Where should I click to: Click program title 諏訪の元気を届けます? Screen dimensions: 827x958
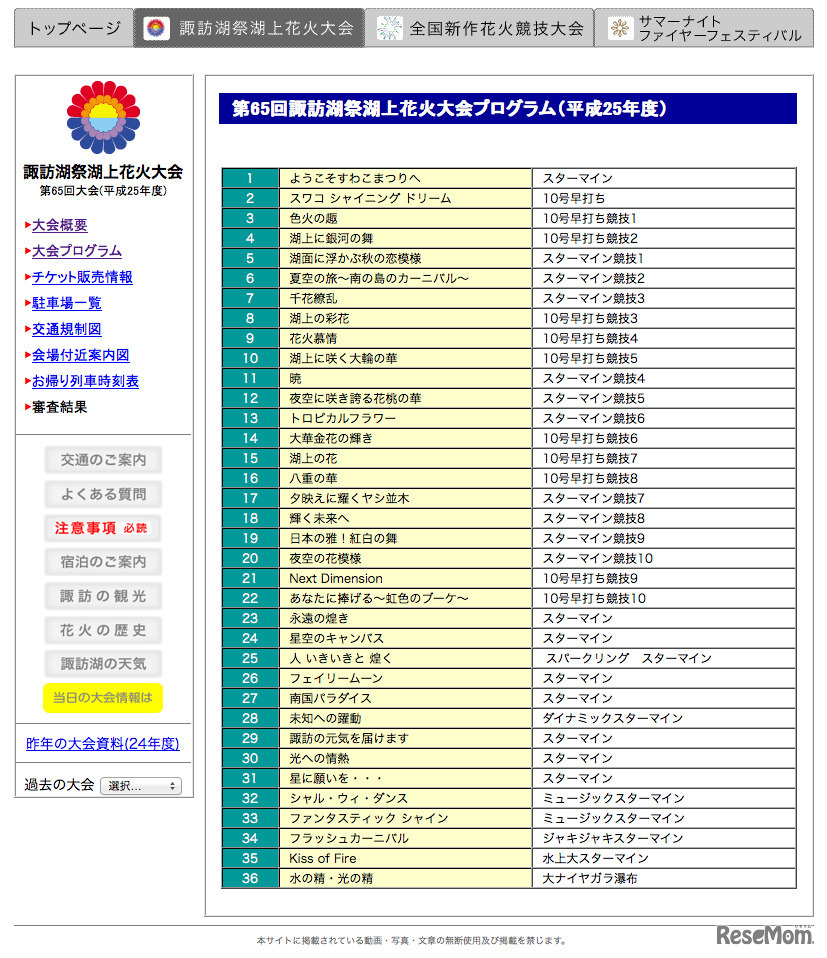tap(349, 739)
